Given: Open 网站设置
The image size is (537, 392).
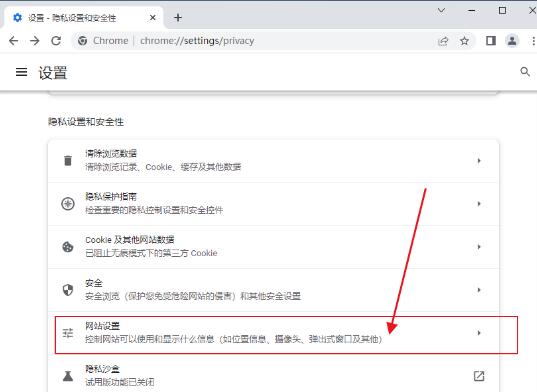Looking at the screenshot, I should click(x=273, y=333).
